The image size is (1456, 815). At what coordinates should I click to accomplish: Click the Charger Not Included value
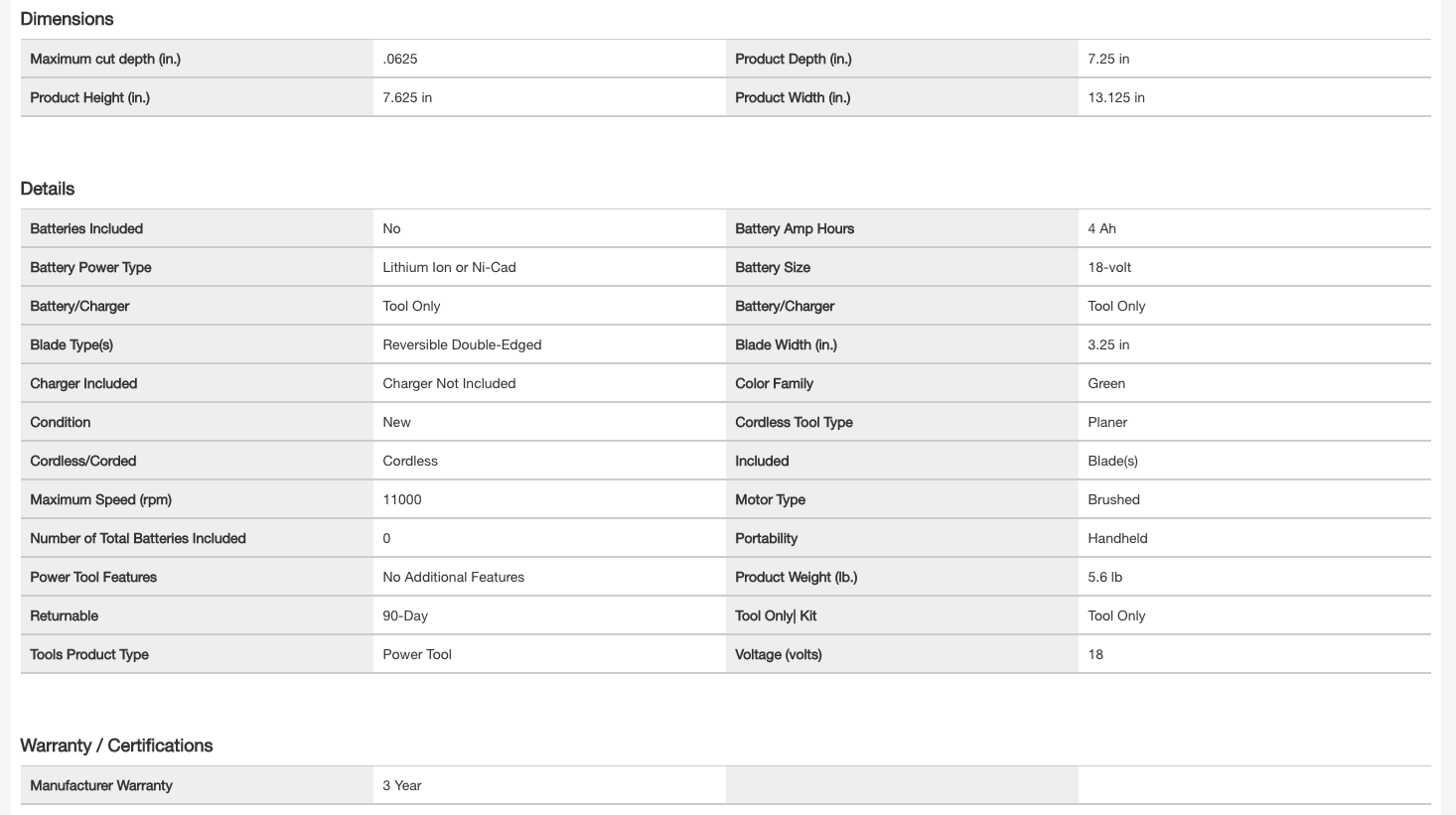[x=449, y=383]
